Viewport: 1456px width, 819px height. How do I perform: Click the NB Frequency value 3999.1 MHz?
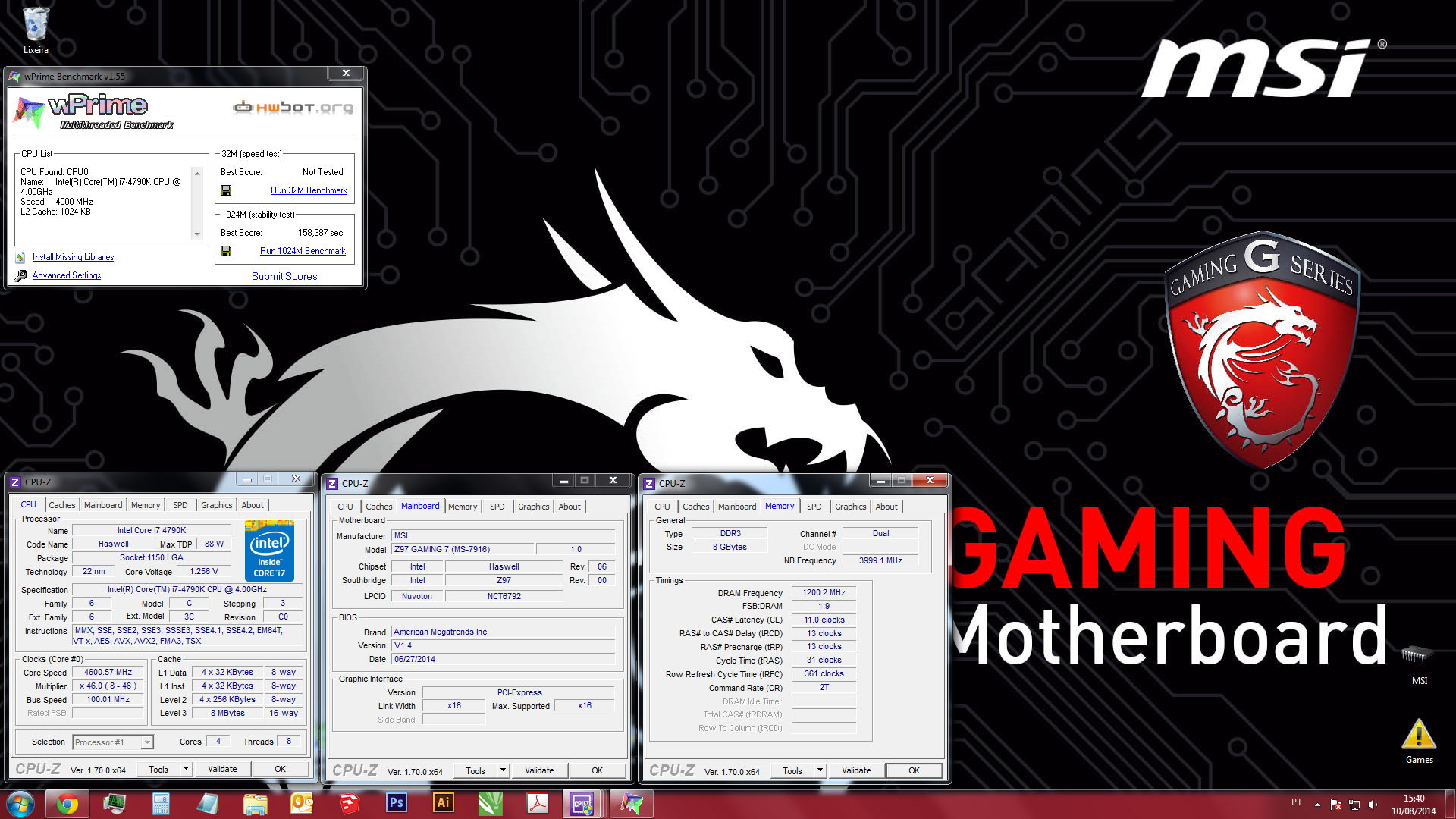pos(880,561)
